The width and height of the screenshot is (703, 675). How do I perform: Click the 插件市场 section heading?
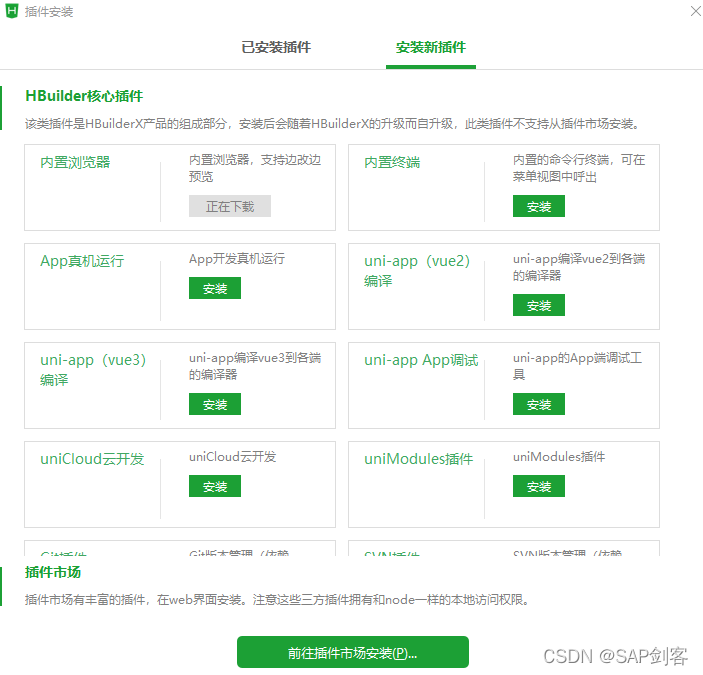[x=53, y=572]
